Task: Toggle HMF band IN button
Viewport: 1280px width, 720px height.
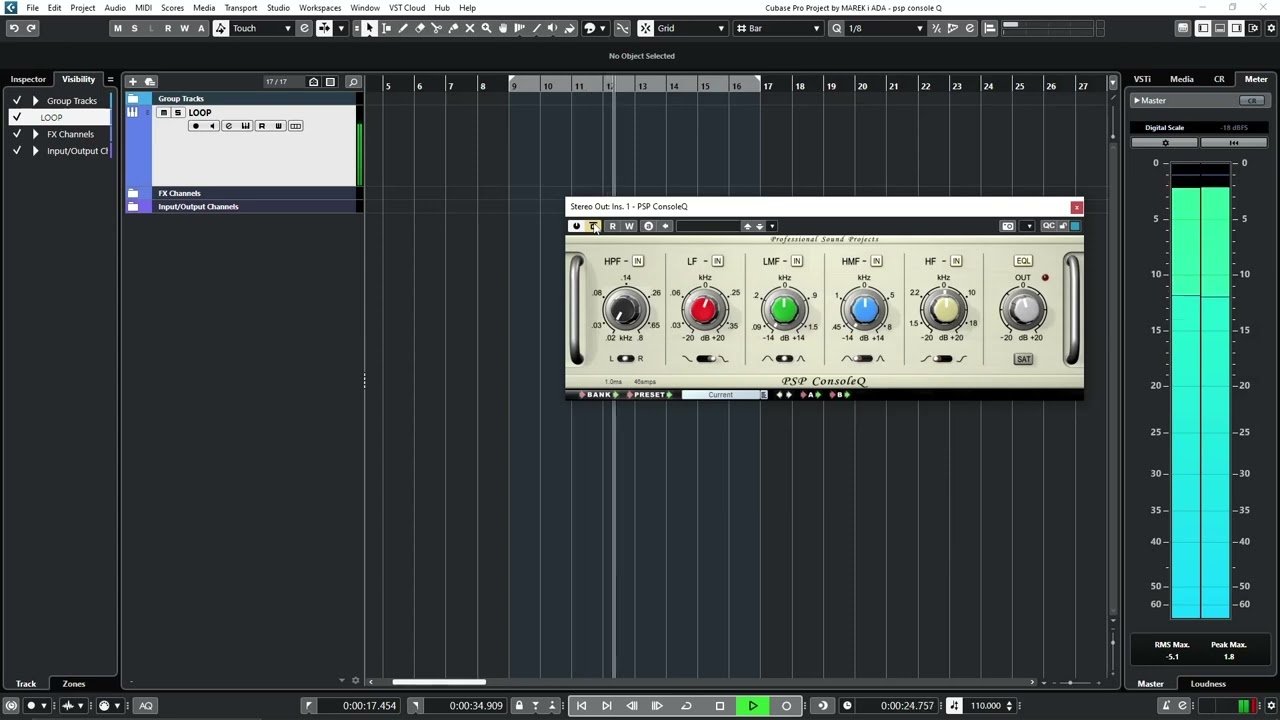Action: (x=876, y=261)
